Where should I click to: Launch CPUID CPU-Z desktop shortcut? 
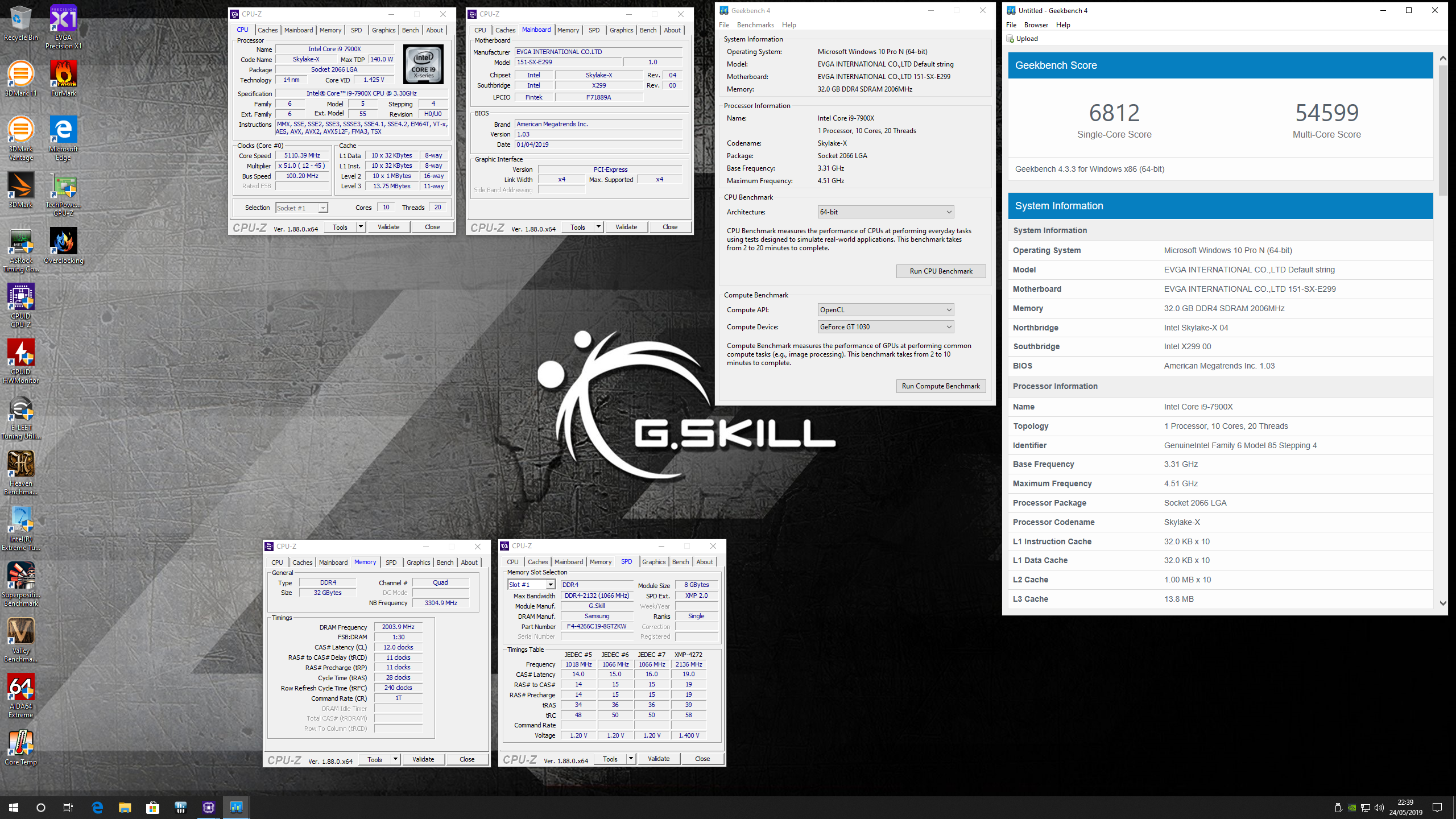[20, 306]
